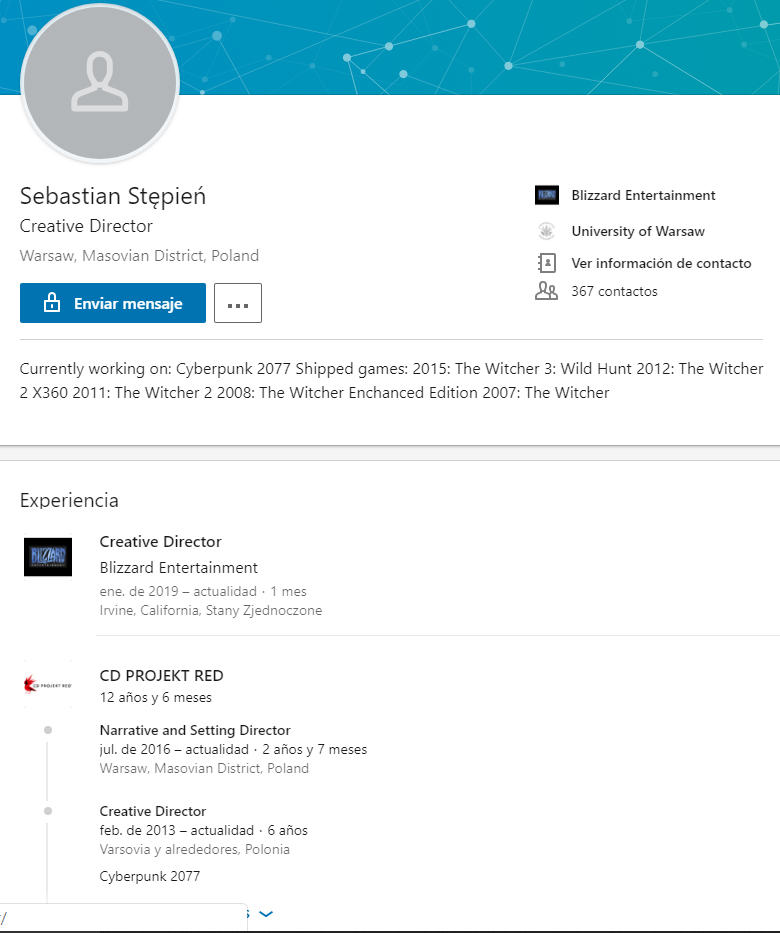Expand more roles with the blue chevron
This screenshot has height=933, width=780.
pyautogui.click(x=266, y=913)
